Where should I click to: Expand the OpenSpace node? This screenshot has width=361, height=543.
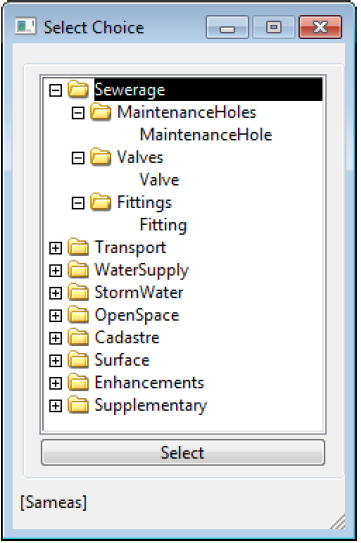coord(55,315)
